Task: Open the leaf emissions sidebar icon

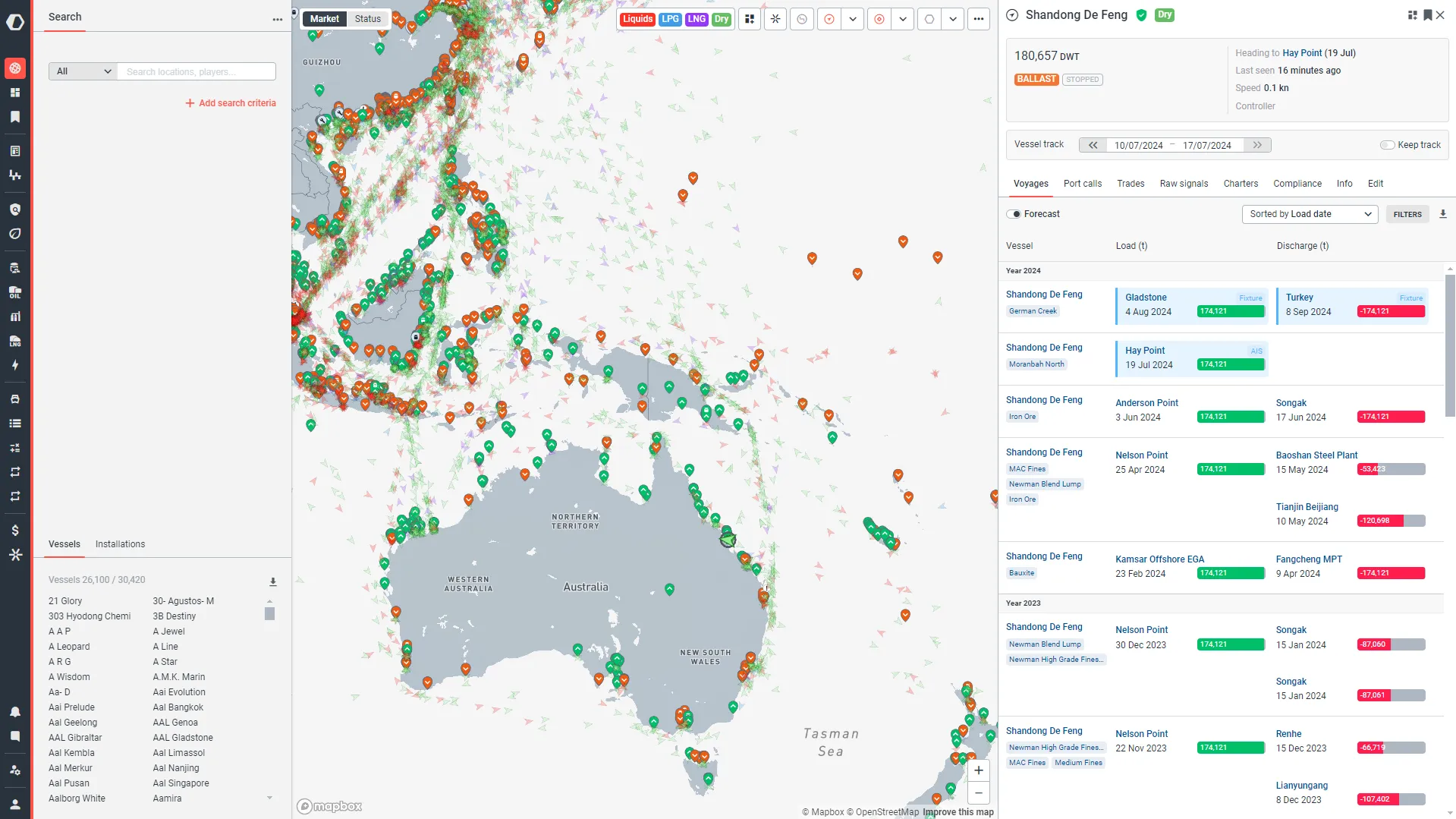Action: (15, 234)
